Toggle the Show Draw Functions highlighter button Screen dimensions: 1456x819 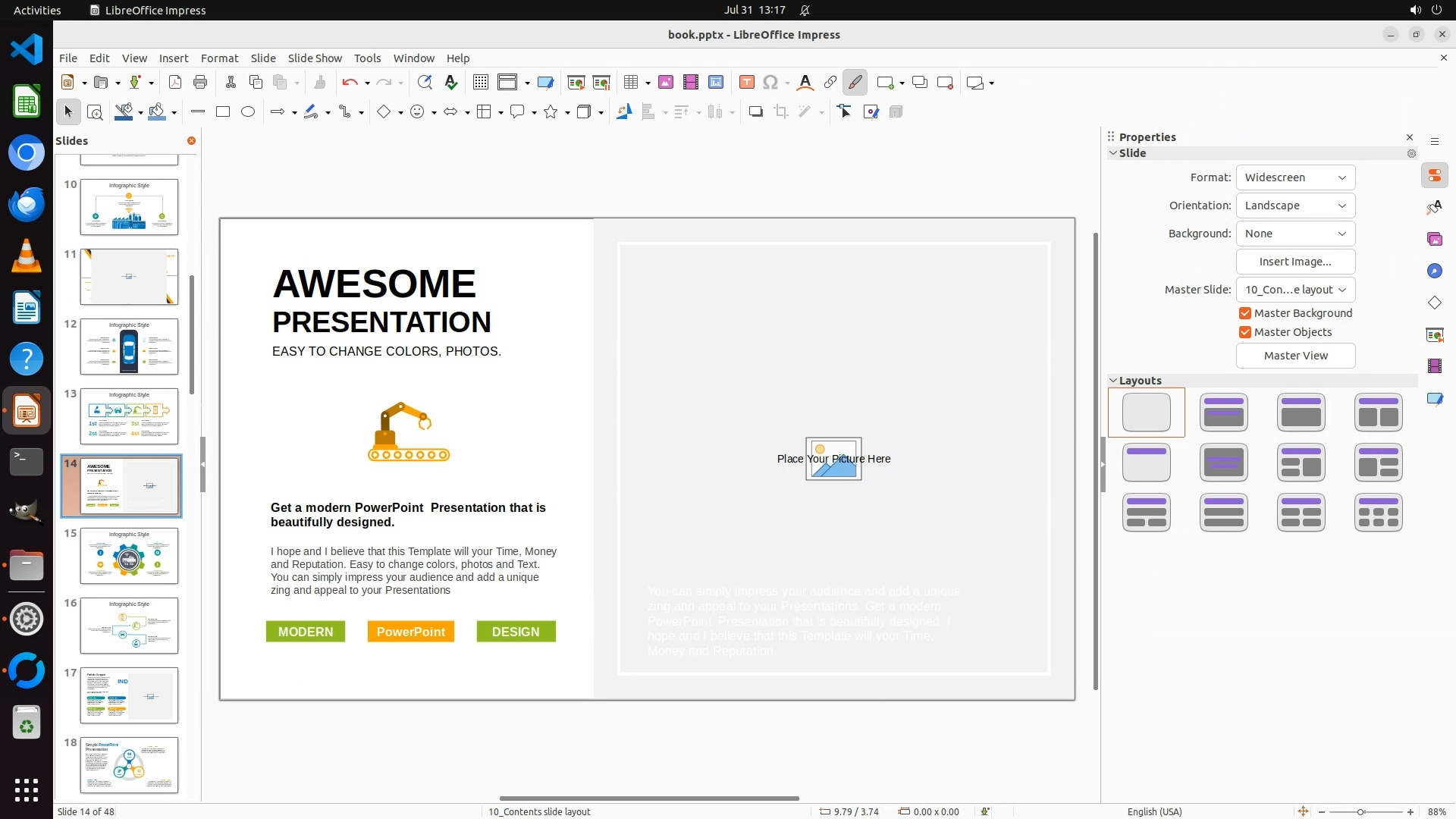pos(855,83)
